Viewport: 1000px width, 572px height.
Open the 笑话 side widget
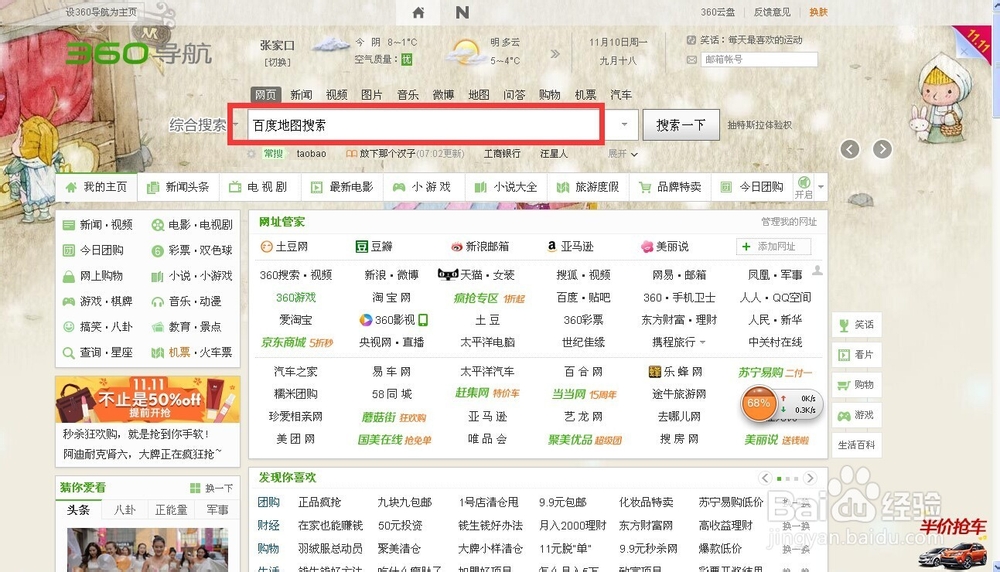click(x=857, y=325)
